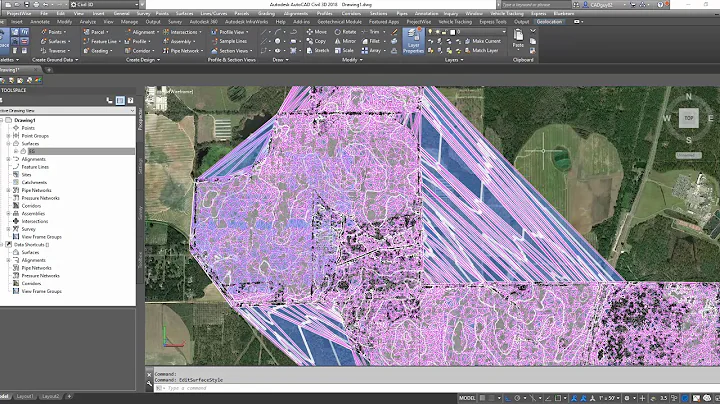Select the Copy tool in Modify panel
Image resolution: width=720 pixels, height=404 pixels.
click(x=316, y=41)
